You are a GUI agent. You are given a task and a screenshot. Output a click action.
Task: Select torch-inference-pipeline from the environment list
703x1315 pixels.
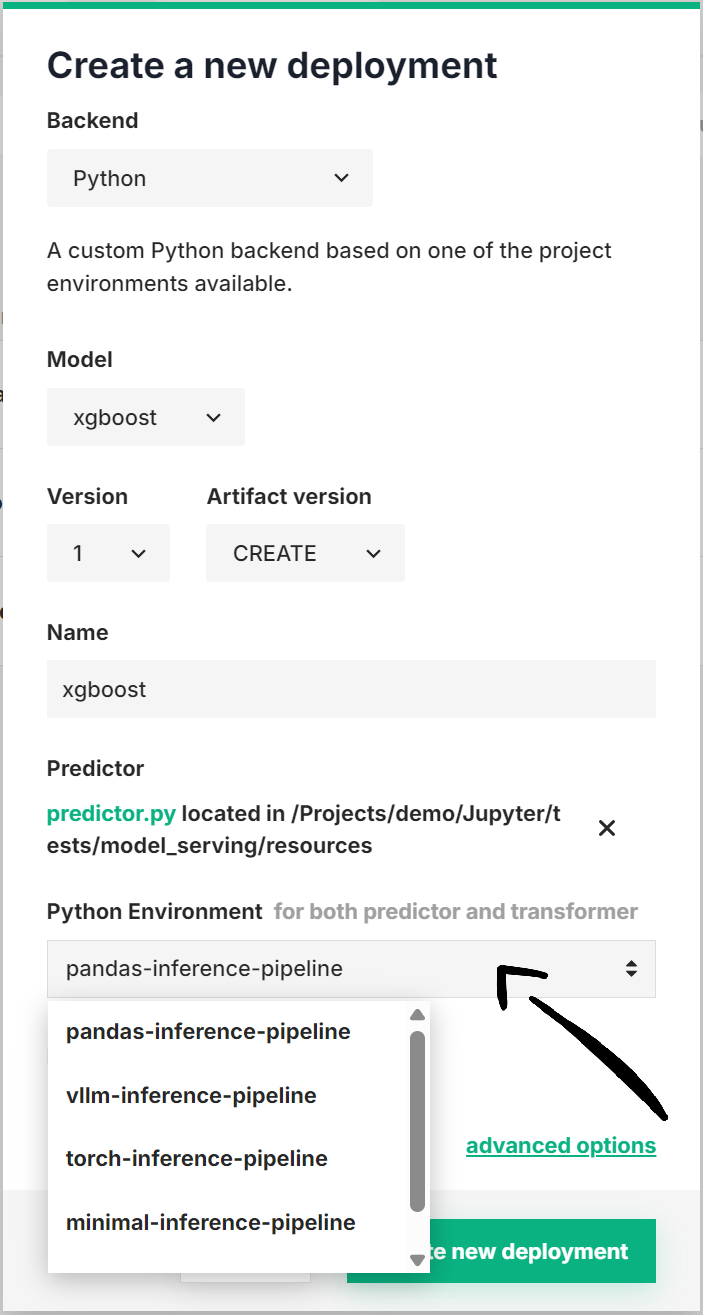(x=196, y=1158)
